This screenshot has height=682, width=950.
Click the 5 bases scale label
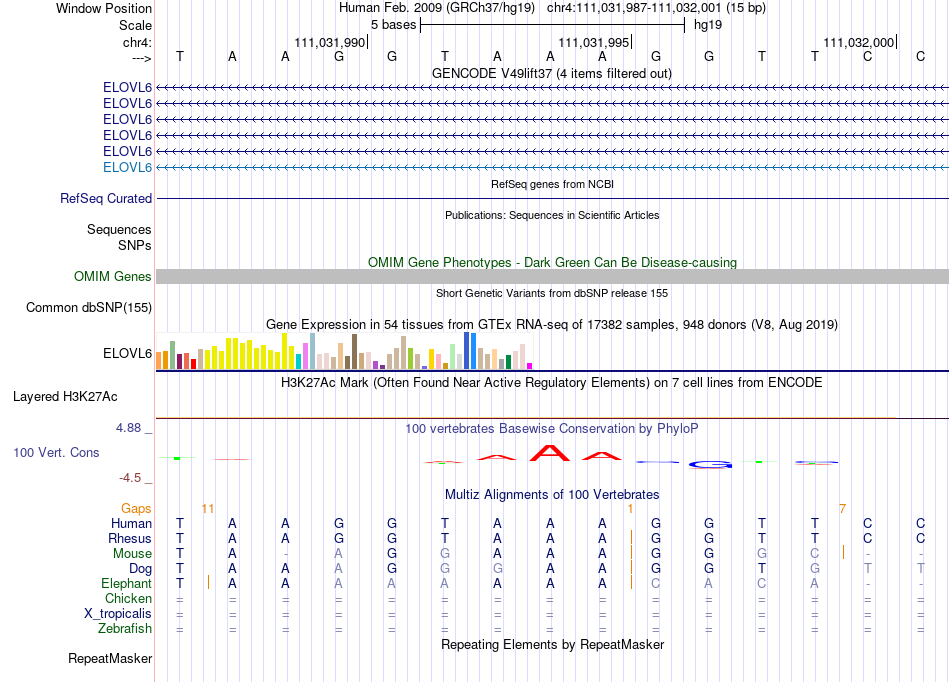(393, 25)
